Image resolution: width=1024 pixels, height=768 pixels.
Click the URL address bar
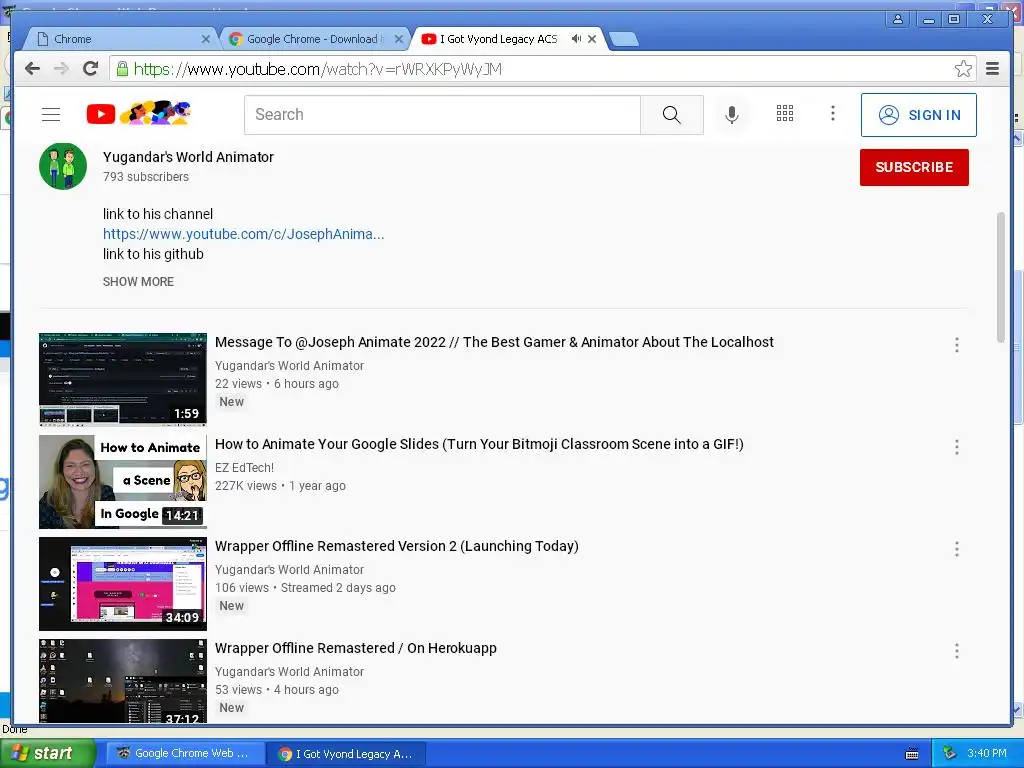(x=541, y=69)
